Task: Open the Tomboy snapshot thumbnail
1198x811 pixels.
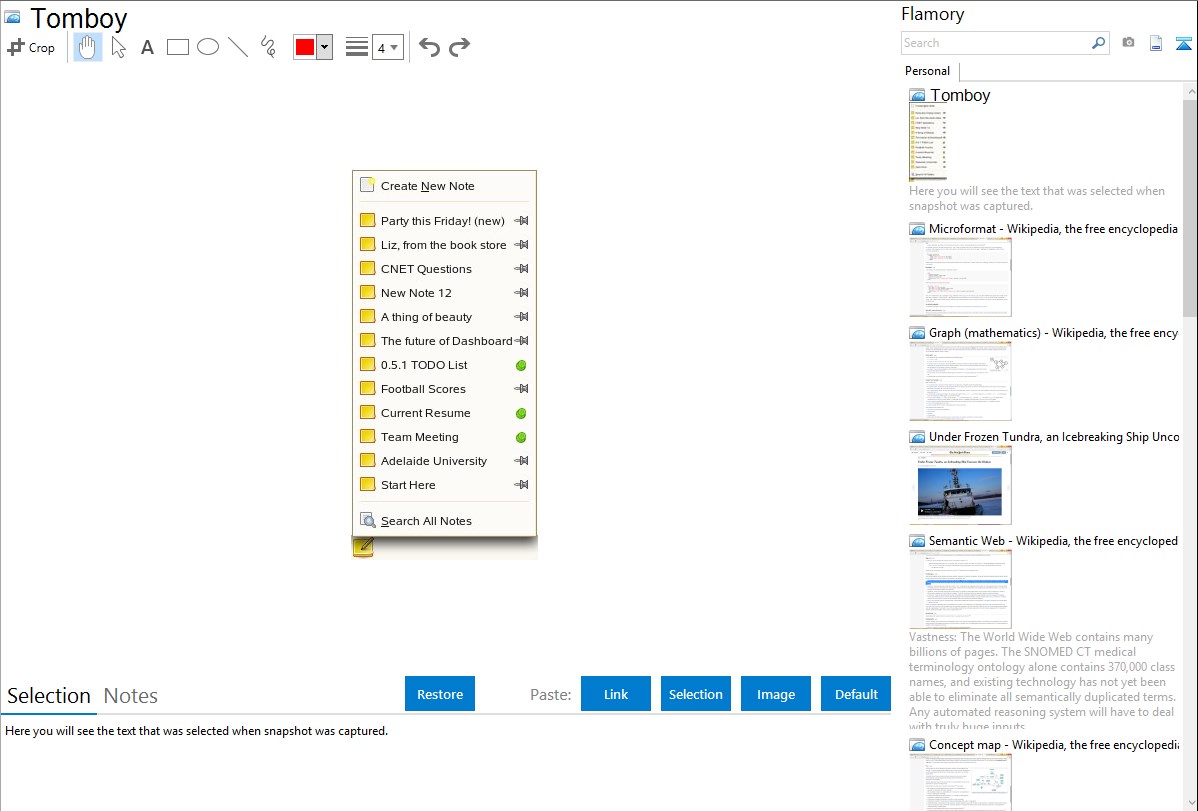Action: [x=928, y=141]
